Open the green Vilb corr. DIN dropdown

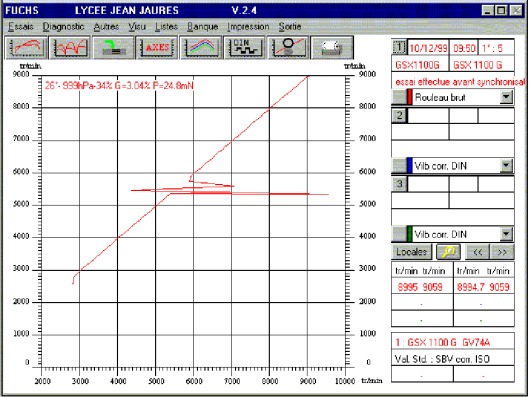point(506,234)
